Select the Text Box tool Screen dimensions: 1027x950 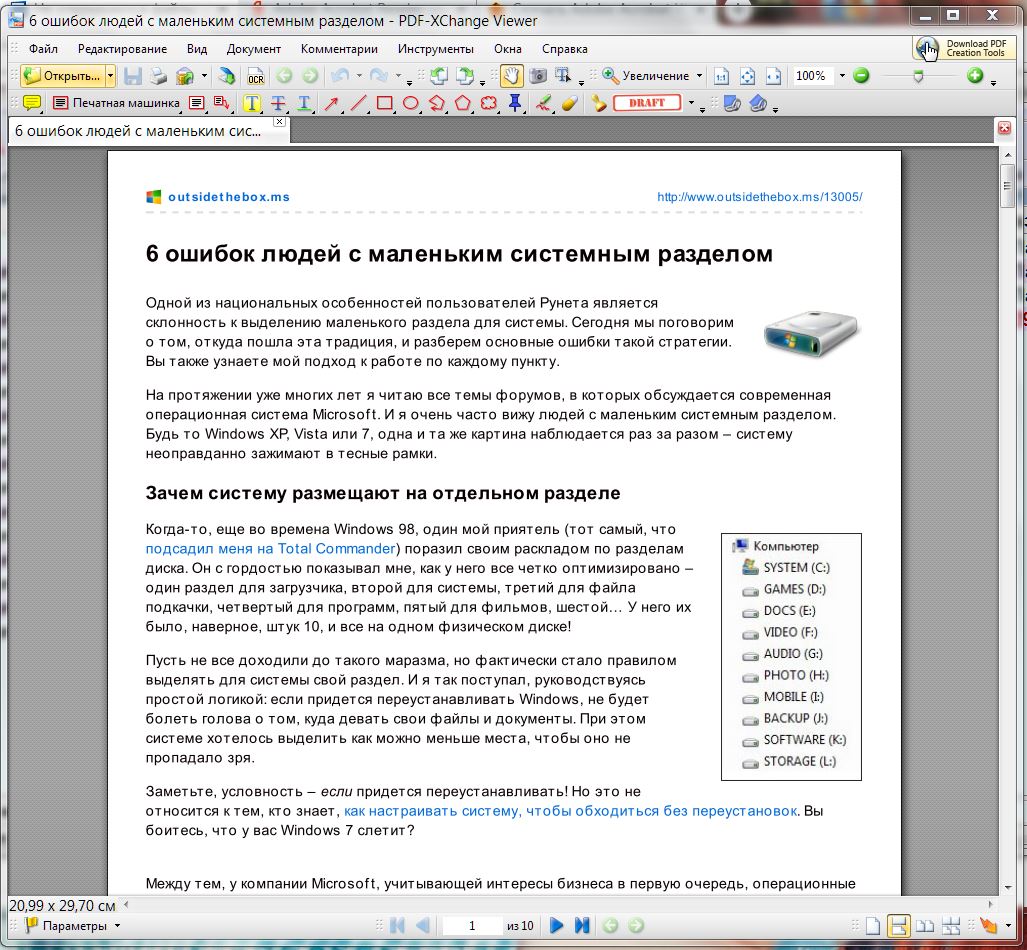pyautogui.click(x=196, y=103)
